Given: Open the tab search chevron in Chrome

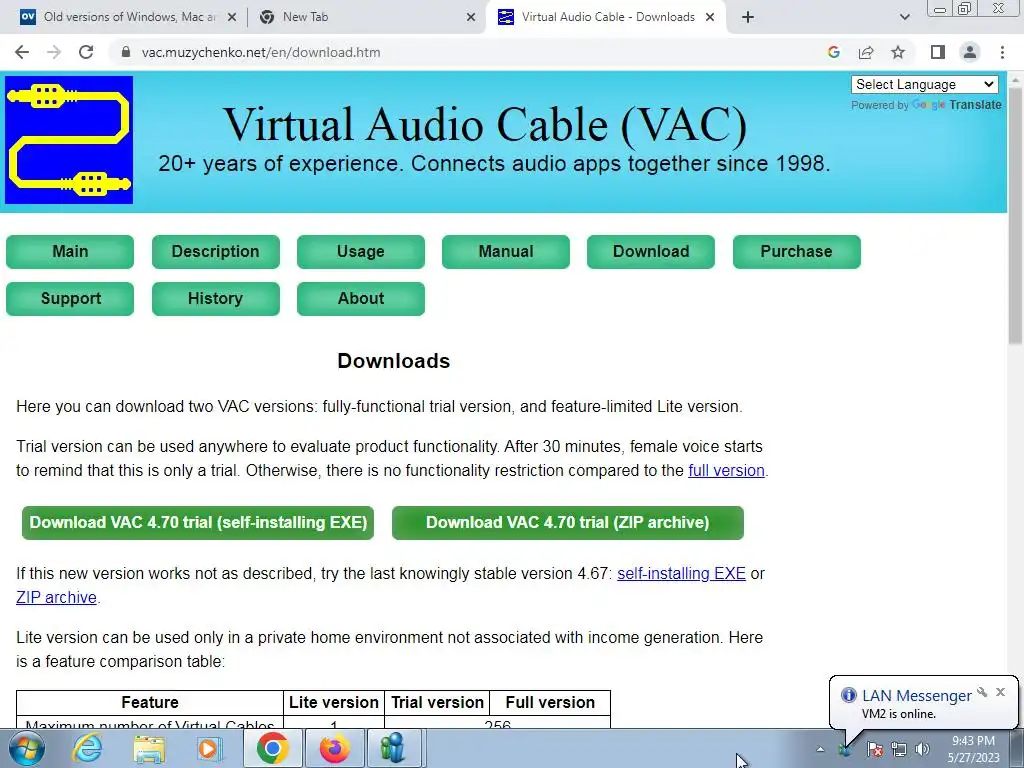Looking at the screenshot, I should pos(904,17).
